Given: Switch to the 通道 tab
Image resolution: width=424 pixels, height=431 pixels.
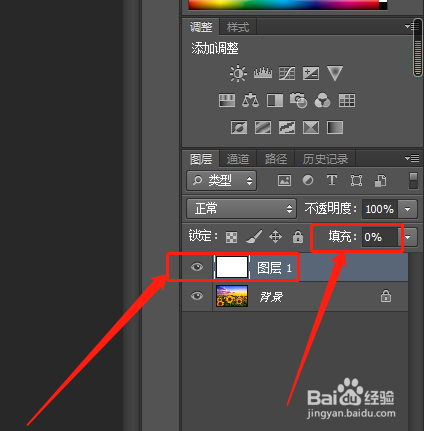Looking at the screenshot, I should tap(238, 159).
